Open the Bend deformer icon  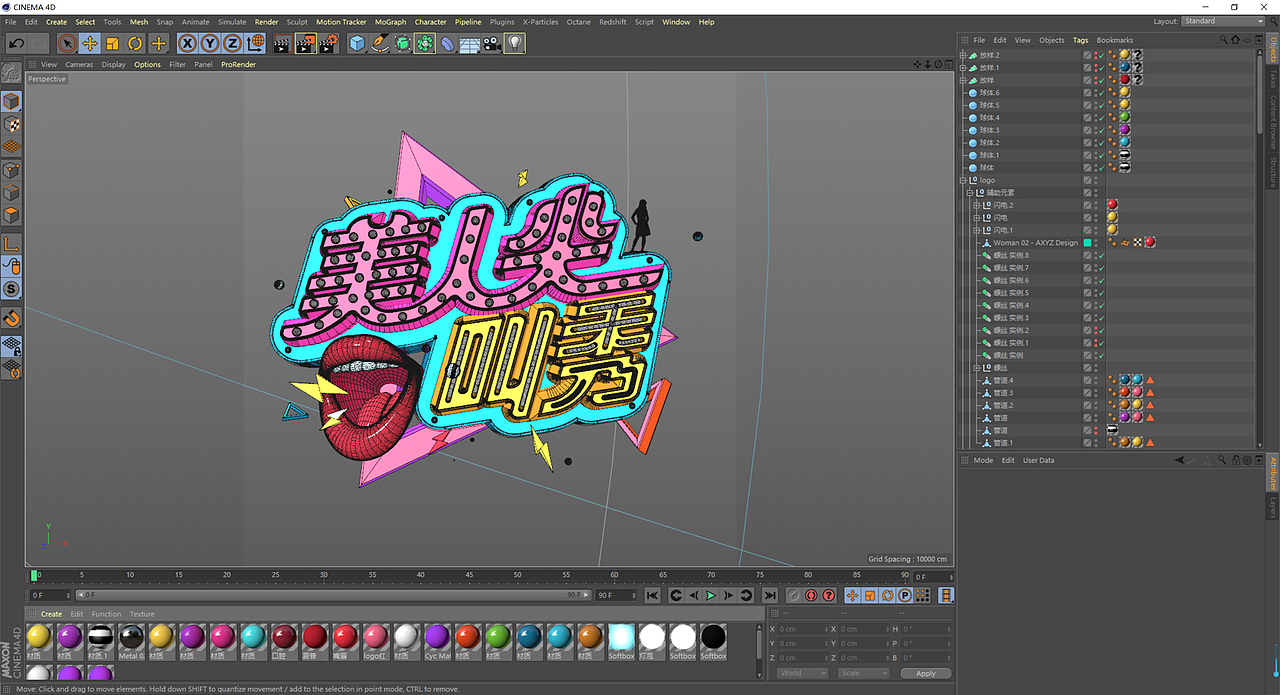tap(447, 43)
